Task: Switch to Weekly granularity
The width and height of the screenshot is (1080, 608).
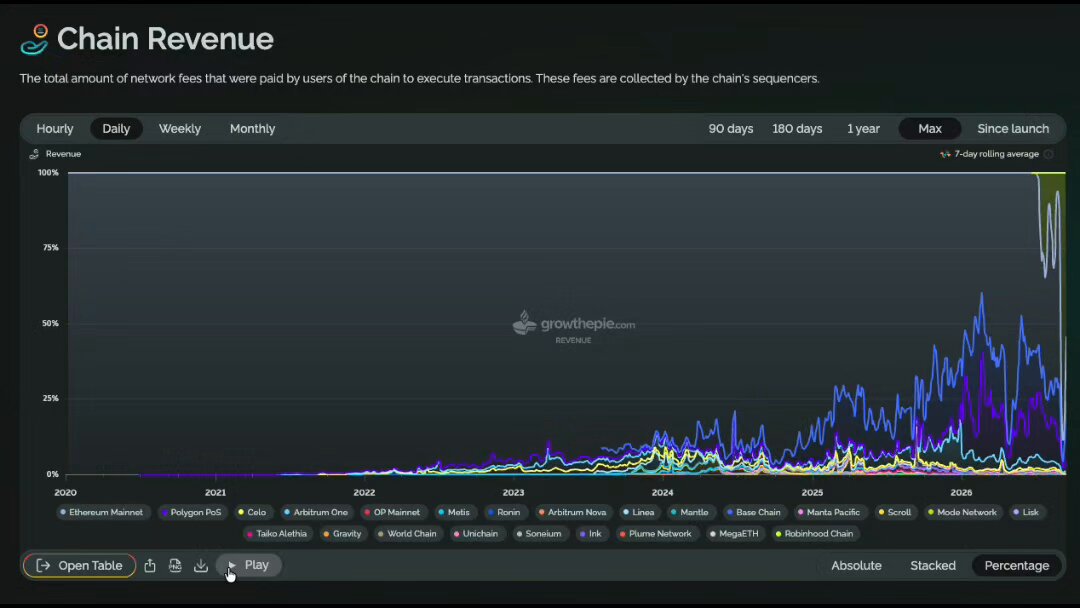Action: coord(180,129)
